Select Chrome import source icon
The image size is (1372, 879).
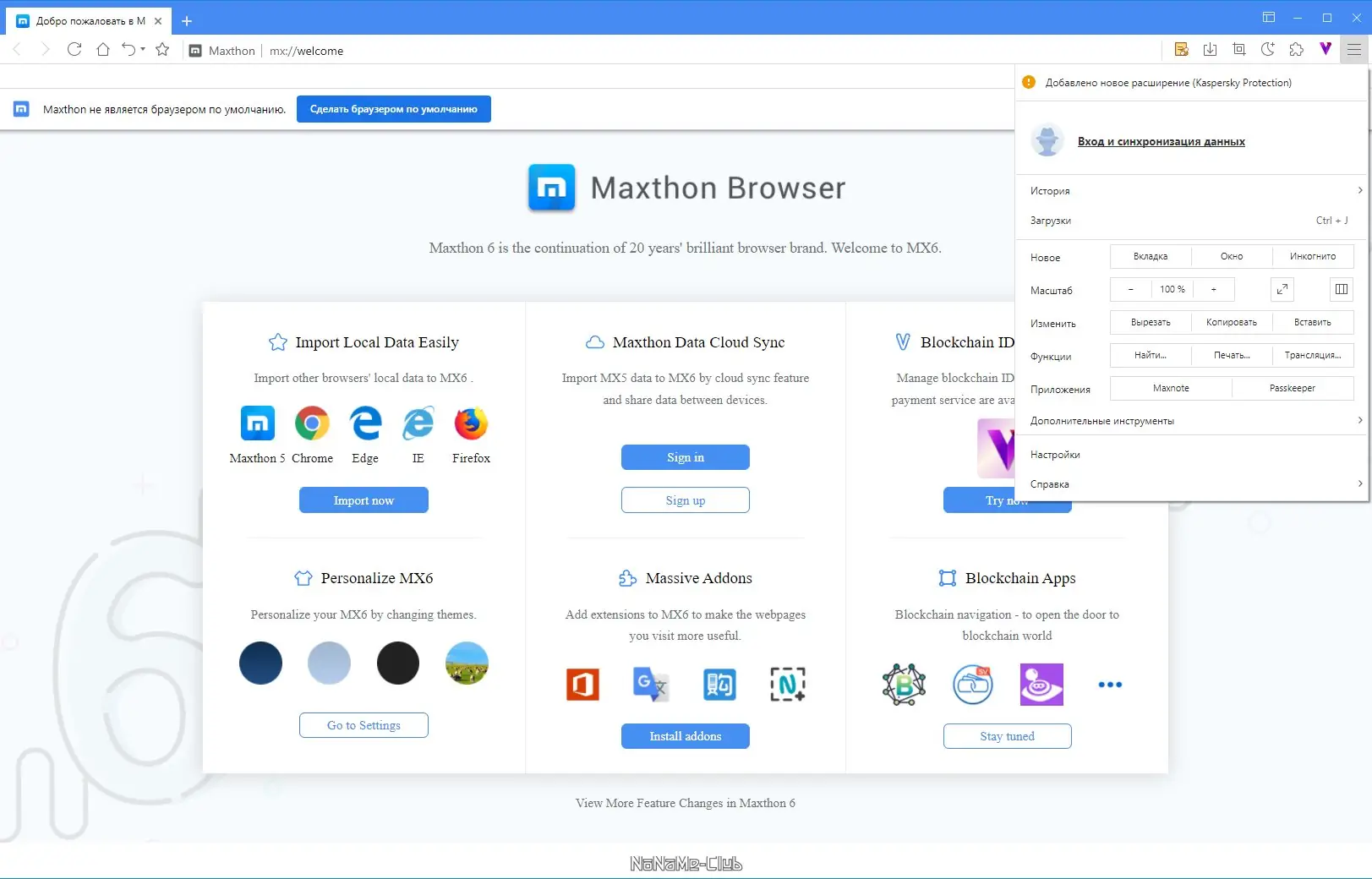pos(312,423)
